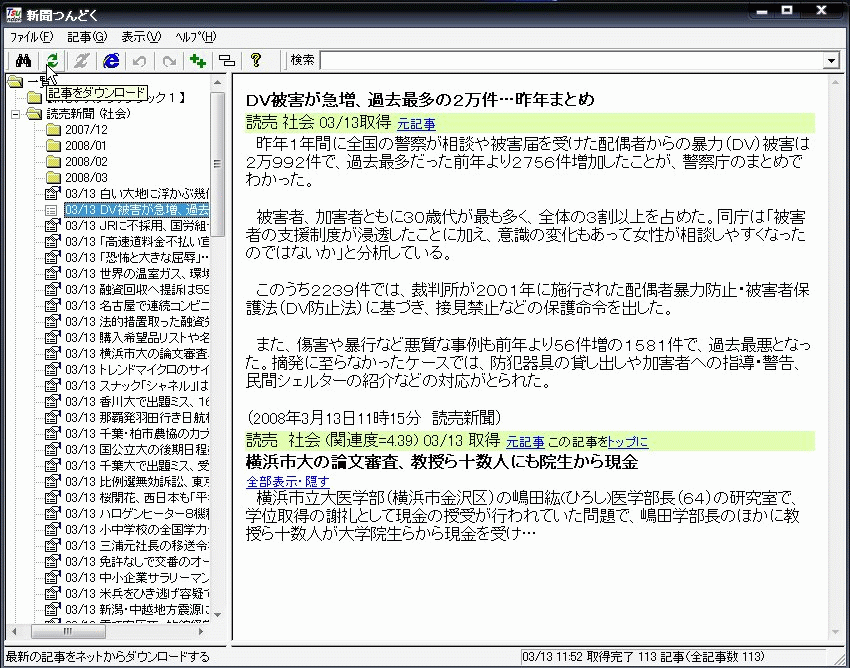Click the layout rectangles toolbar icon
Image resolution: width=850 pixels, height=668 pixels.
(227, 61)
